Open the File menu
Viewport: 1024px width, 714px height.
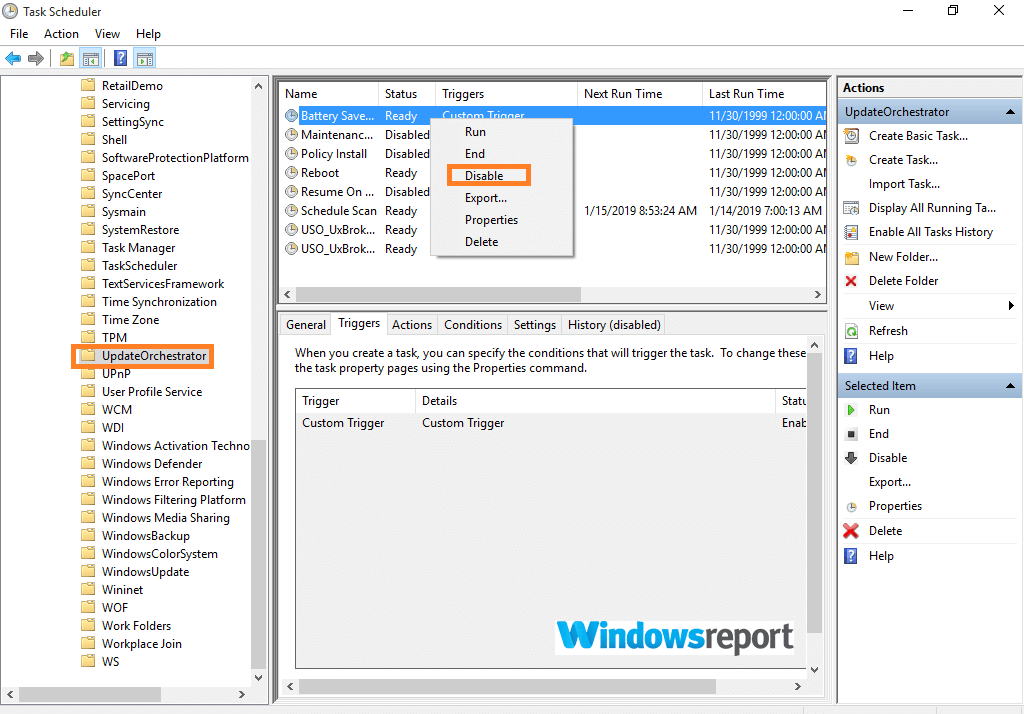(19, 34)
